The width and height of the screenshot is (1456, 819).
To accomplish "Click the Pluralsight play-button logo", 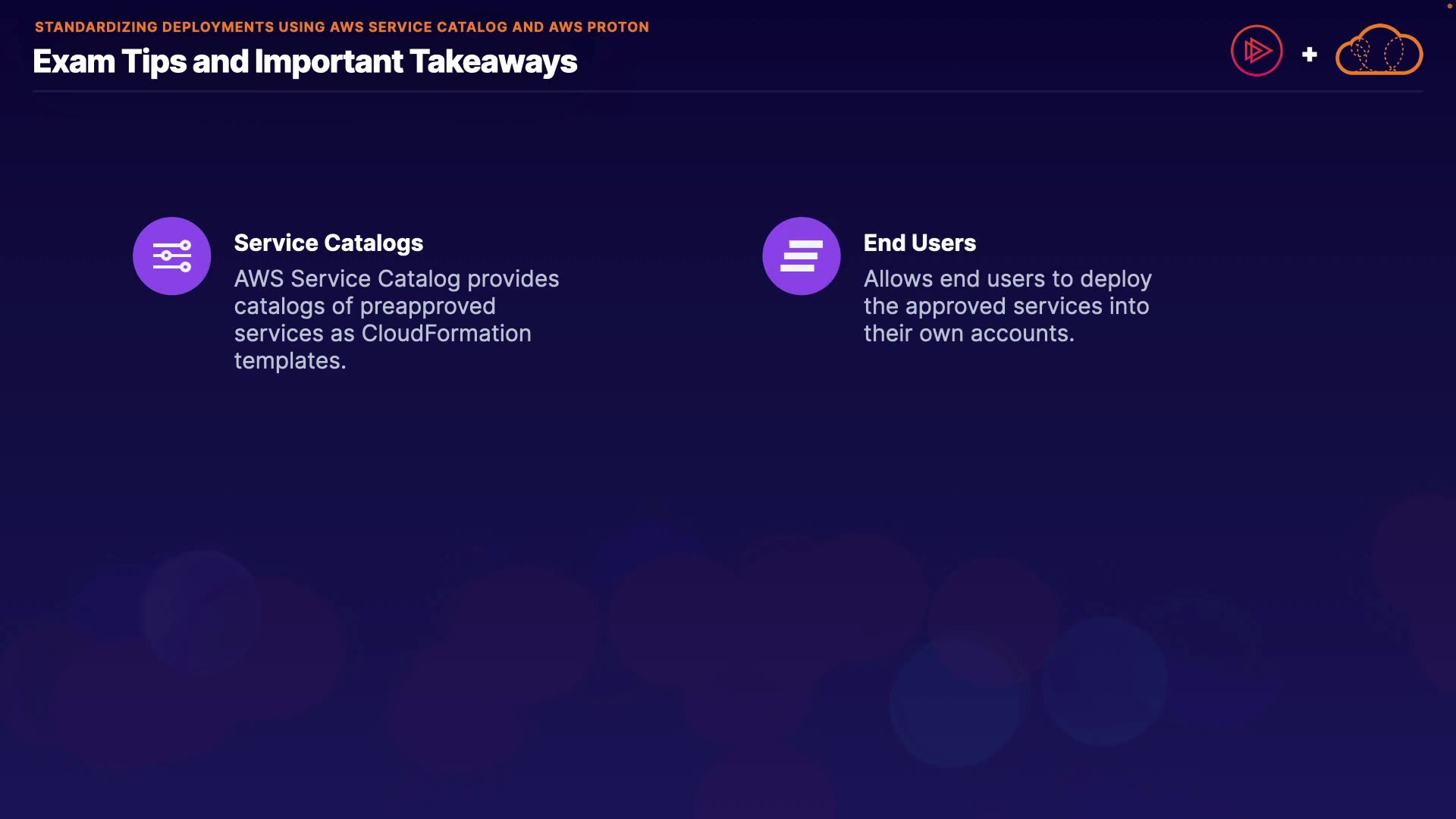I will point(1257,51).
